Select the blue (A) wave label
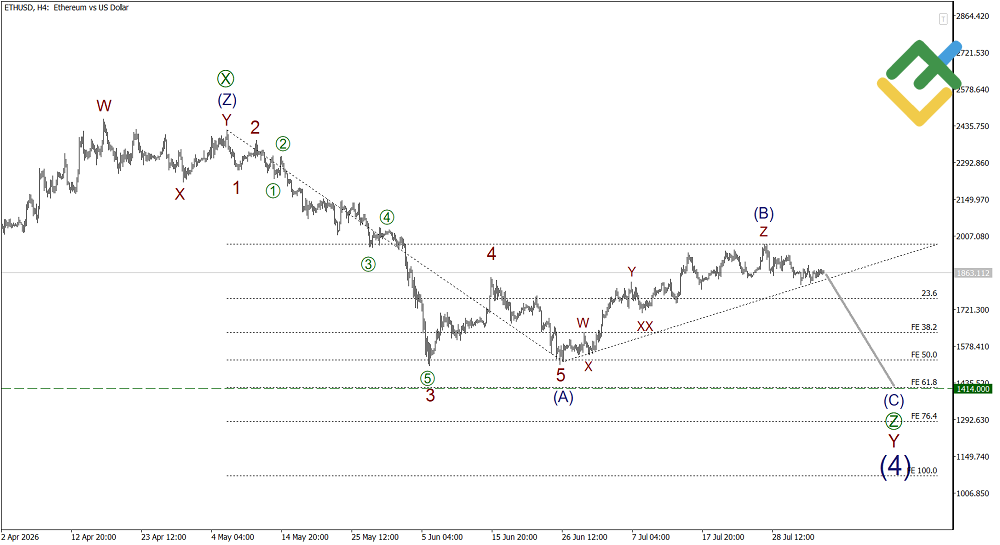 [x=563, y=397]
